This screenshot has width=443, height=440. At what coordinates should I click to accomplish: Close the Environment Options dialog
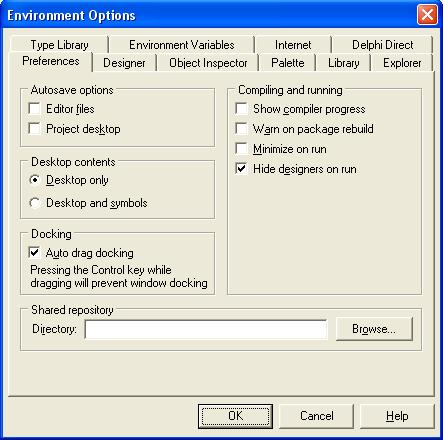point(427,15)
